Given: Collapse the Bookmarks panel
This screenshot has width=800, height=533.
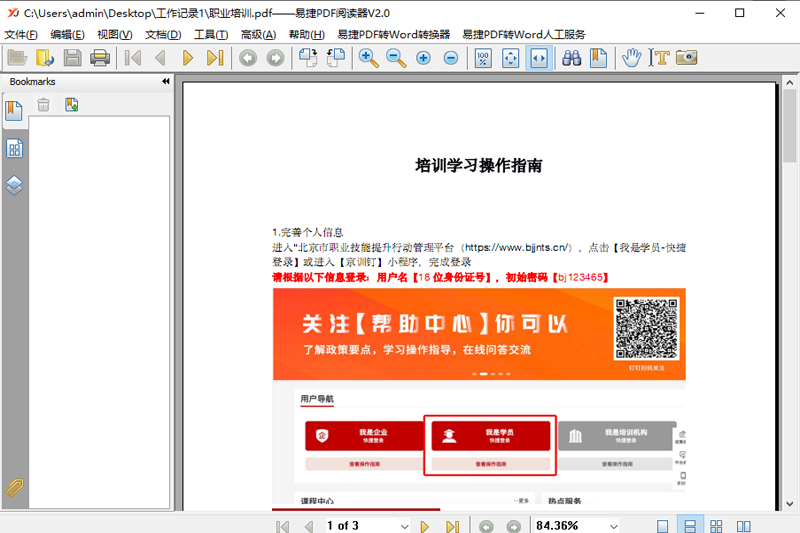Looking at the screenshot, I should click(x=166, y=82).
